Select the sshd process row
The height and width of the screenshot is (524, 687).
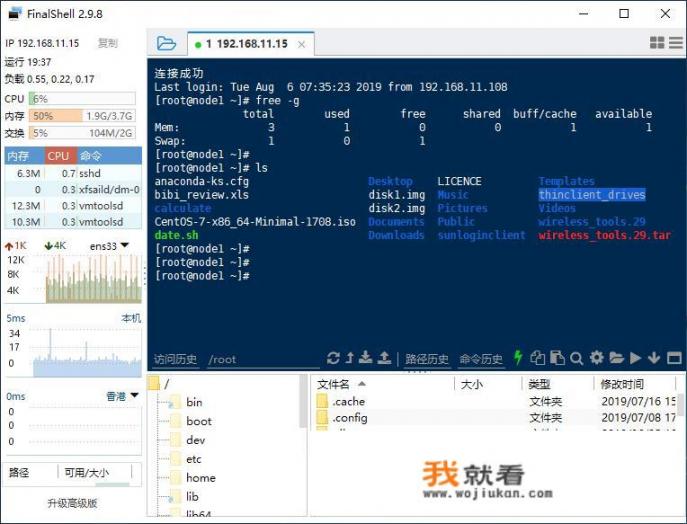point(73,173)
